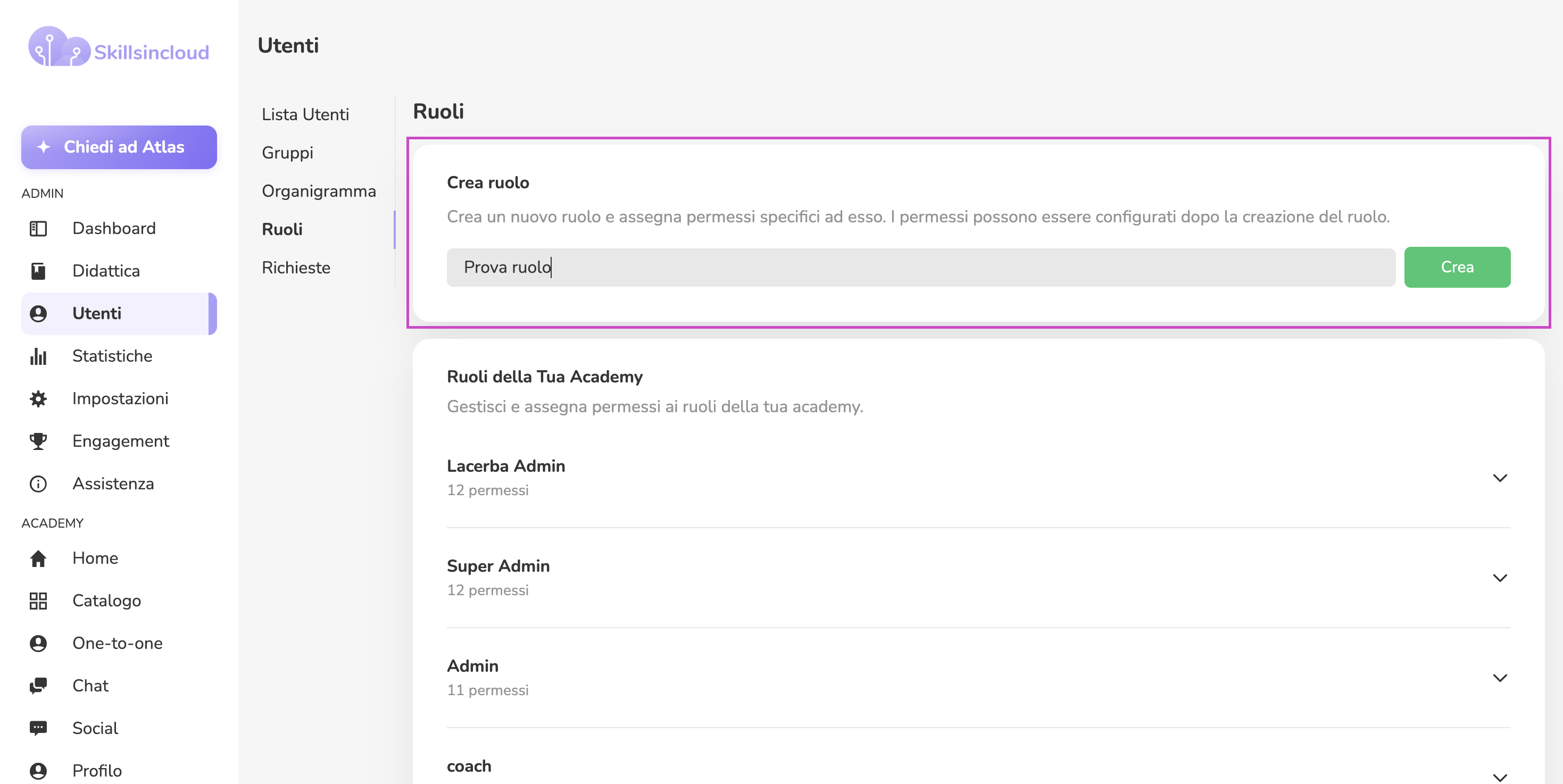Click the green Crea button
Image resolution: width=1563 pixels, height=784 pixels.
[1457, 267]
